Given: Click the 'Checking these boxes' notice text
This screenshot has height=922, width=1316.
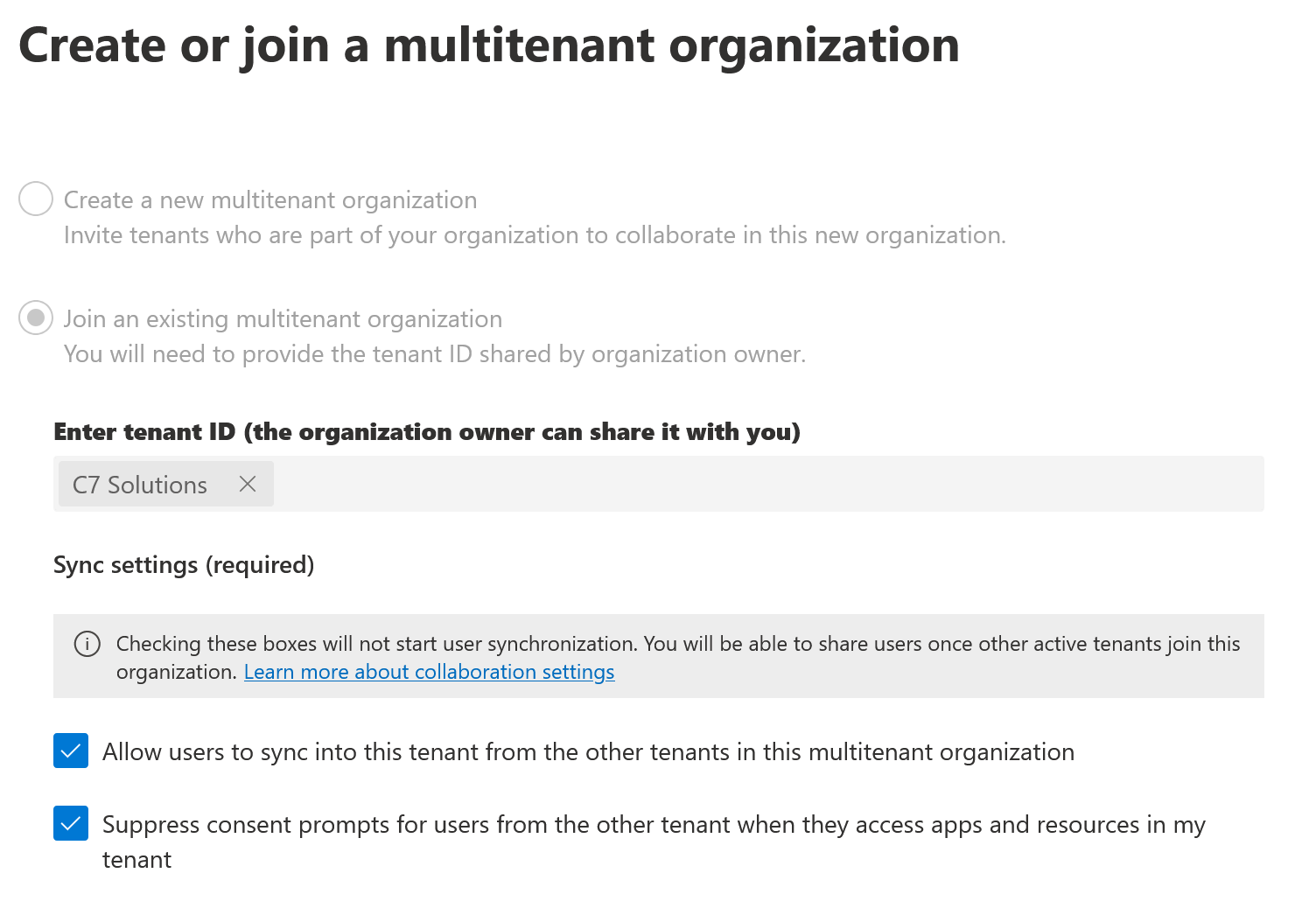Looking at the screenshot, I should pyautogui.click(x=678, y=645).
